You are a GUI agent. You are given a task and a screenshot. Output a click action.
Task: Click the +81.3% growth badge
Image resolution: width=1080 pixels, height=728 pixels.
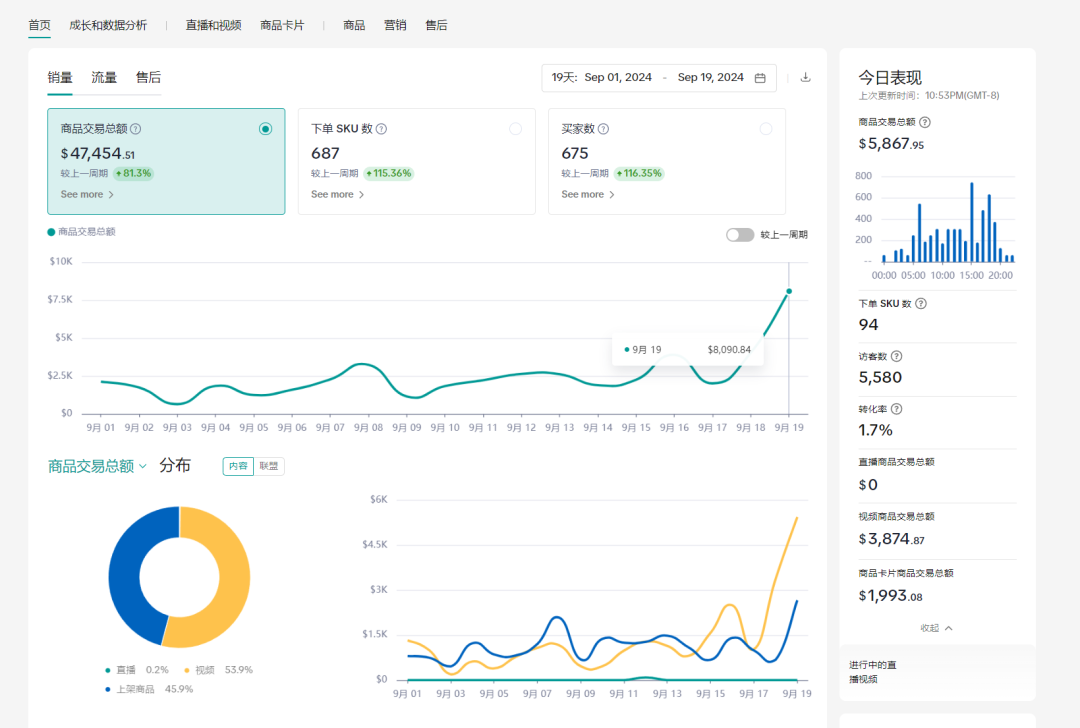133,174
